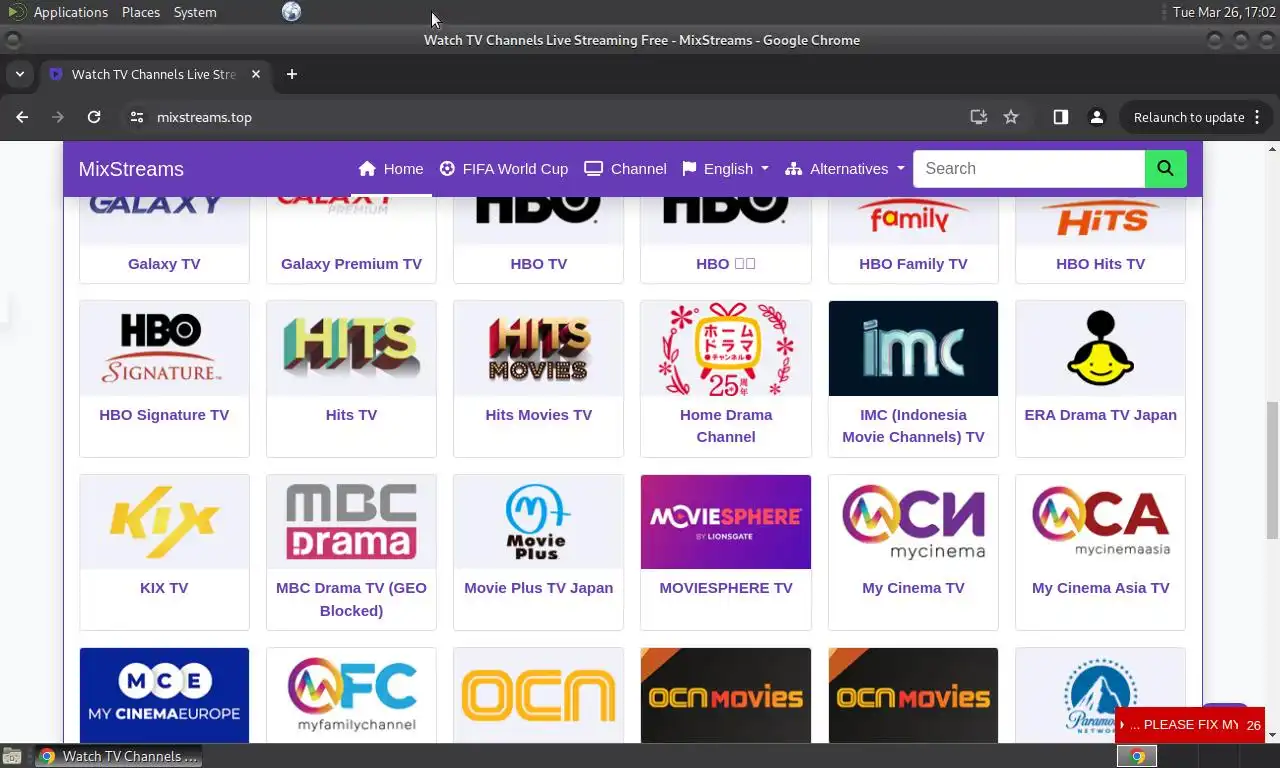This screenshot has height=768, width=1280.
Task: Open FIFA World Cup nav item
Action: pos(504,169)
